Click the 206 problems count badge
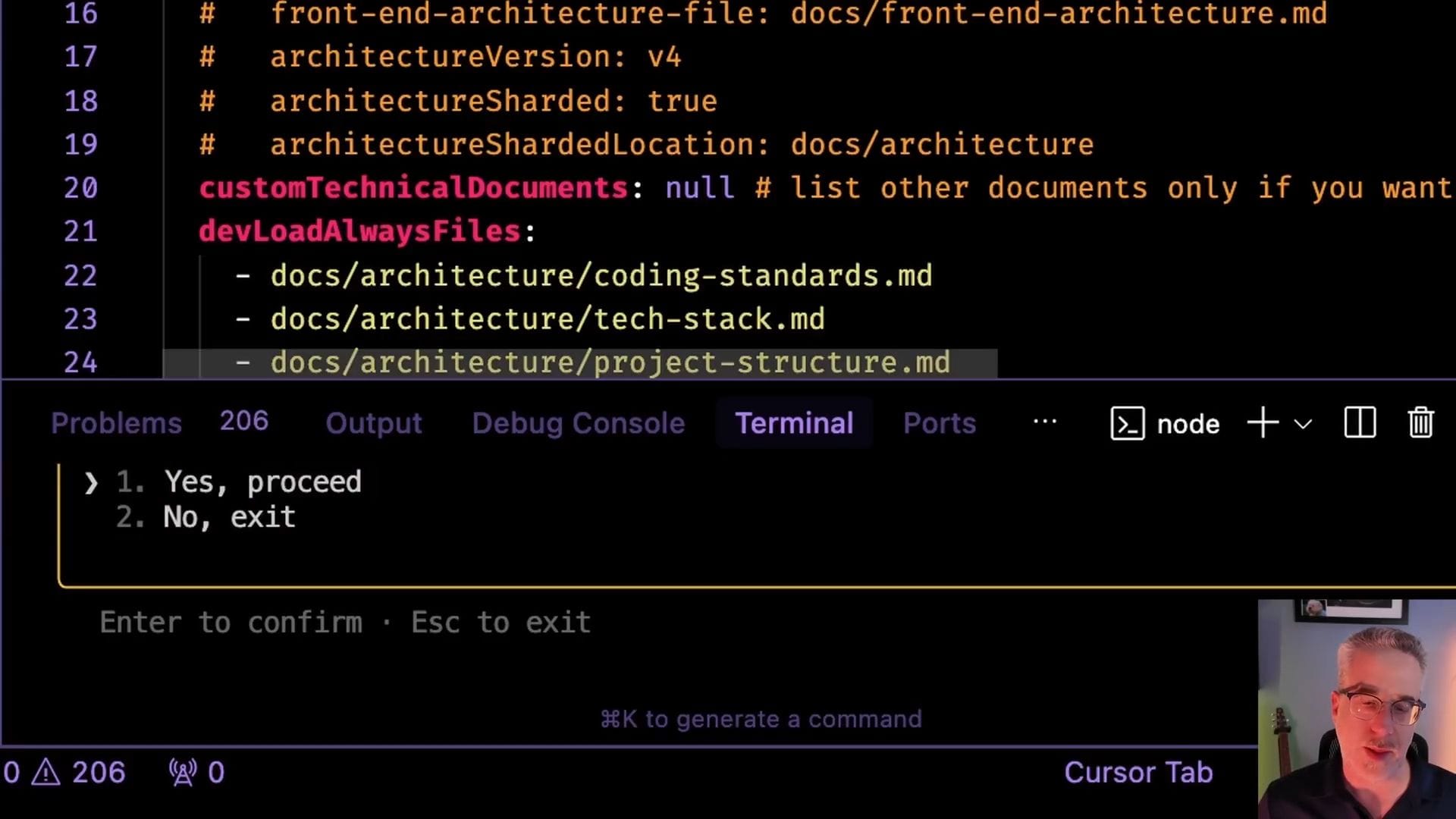 click(x=243, y=422)
